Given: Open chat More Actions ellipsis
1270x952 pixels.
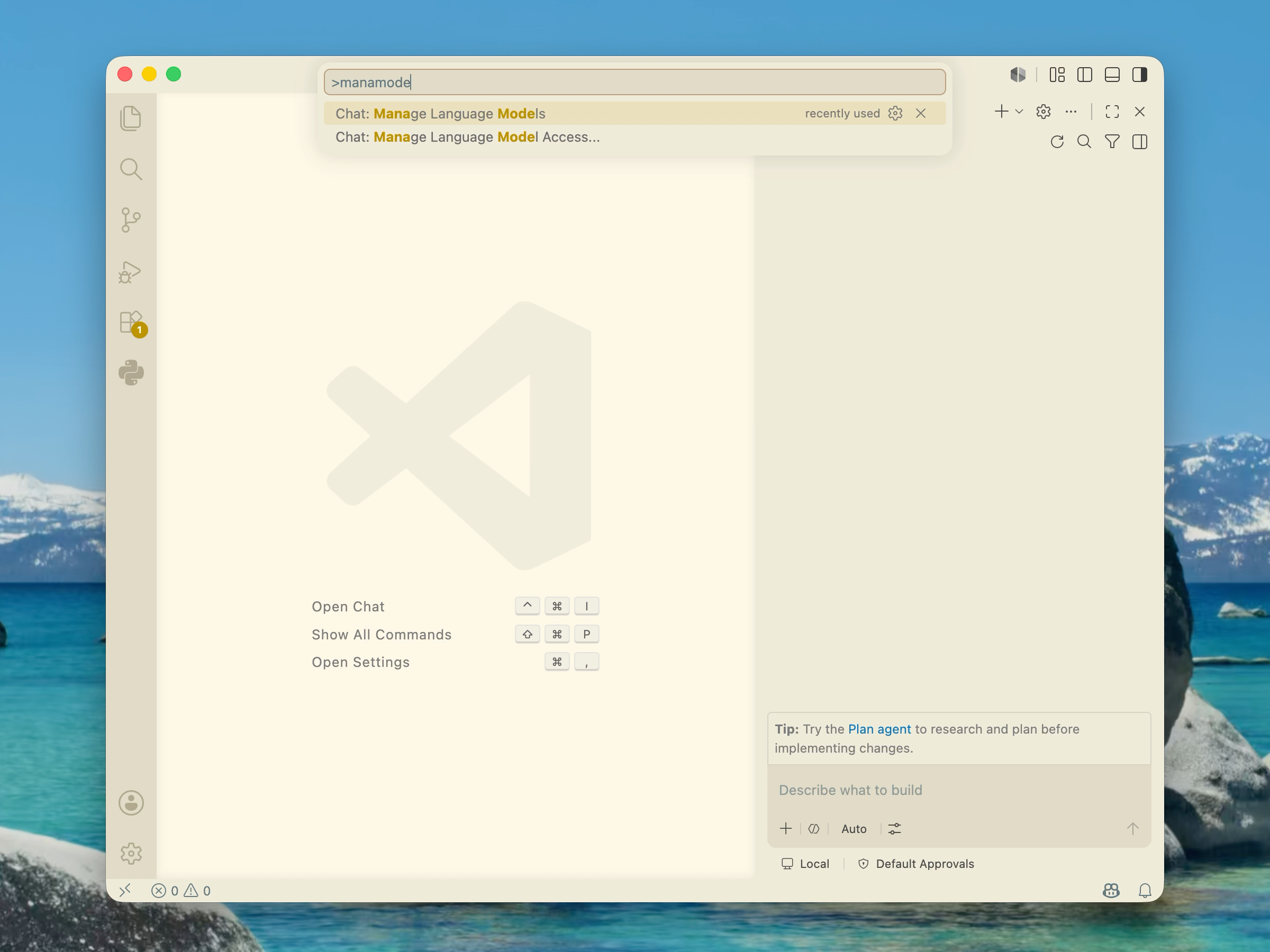Looking at the screenshot, I should (x=1071, y=111).
